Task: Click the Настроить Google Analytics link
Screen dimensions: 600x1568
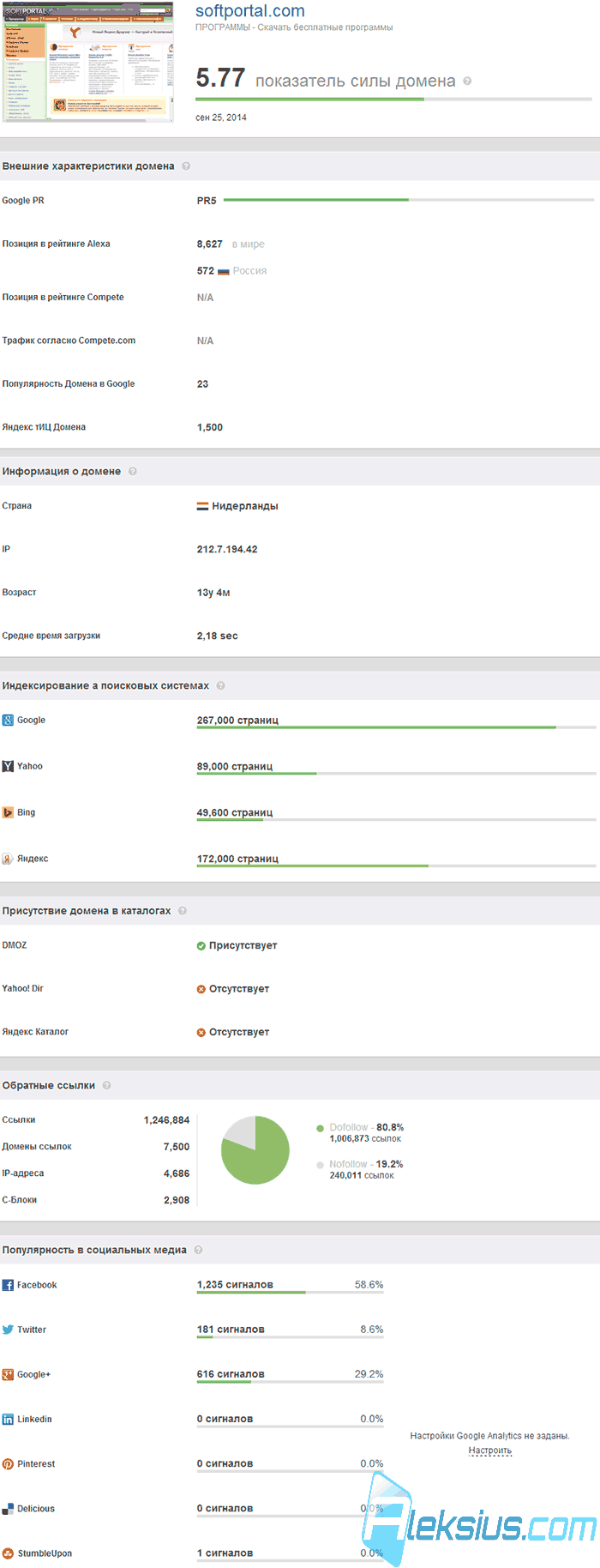Action: pyautogui.click(x=490, y=1450)
